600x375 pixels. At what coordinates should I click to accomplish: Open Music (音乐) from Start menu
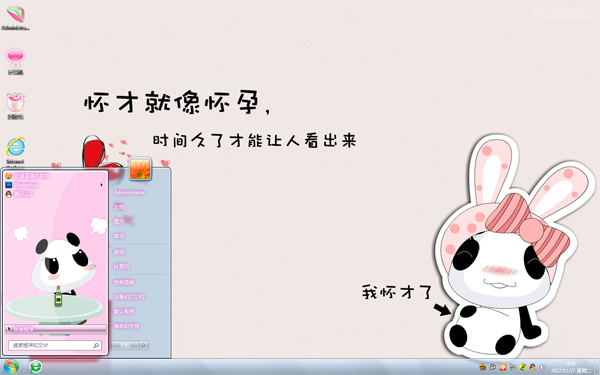tap(119, 236)
